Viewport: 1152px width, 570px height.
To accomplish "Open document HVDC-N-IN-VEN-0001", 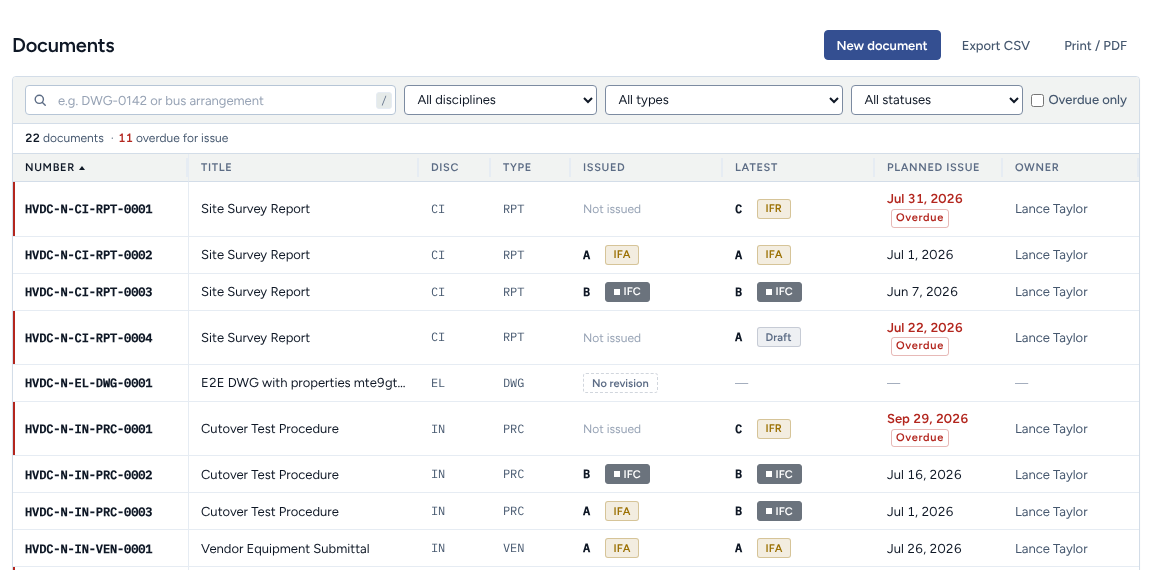I will point(88,549).
